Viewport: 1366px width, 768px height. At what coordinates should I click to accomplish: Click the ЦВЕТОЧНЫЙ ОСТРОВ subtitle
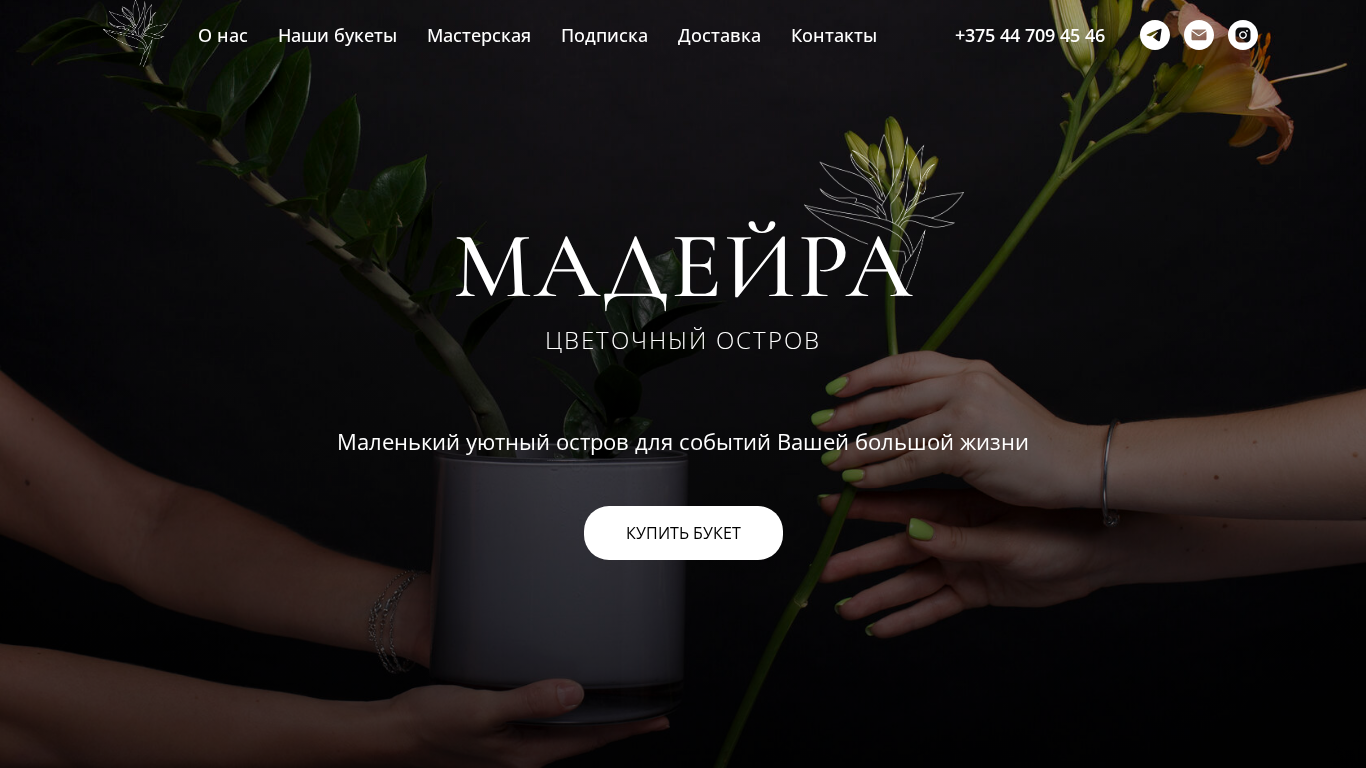pyautogui.click(x=683, y=341)
